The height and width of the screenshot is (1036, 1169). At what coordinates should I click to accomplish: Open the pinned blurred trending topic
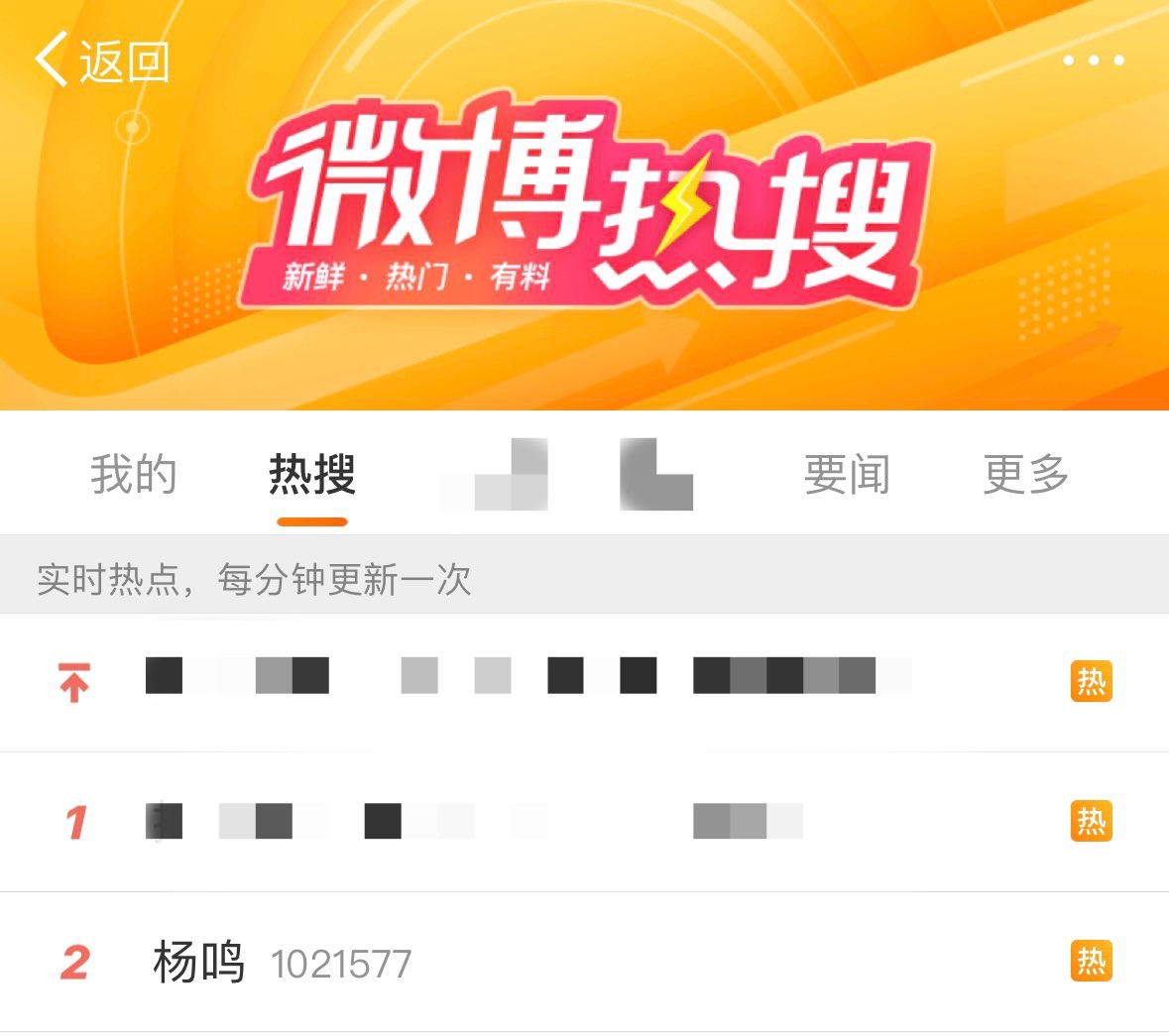coord(585,683)
